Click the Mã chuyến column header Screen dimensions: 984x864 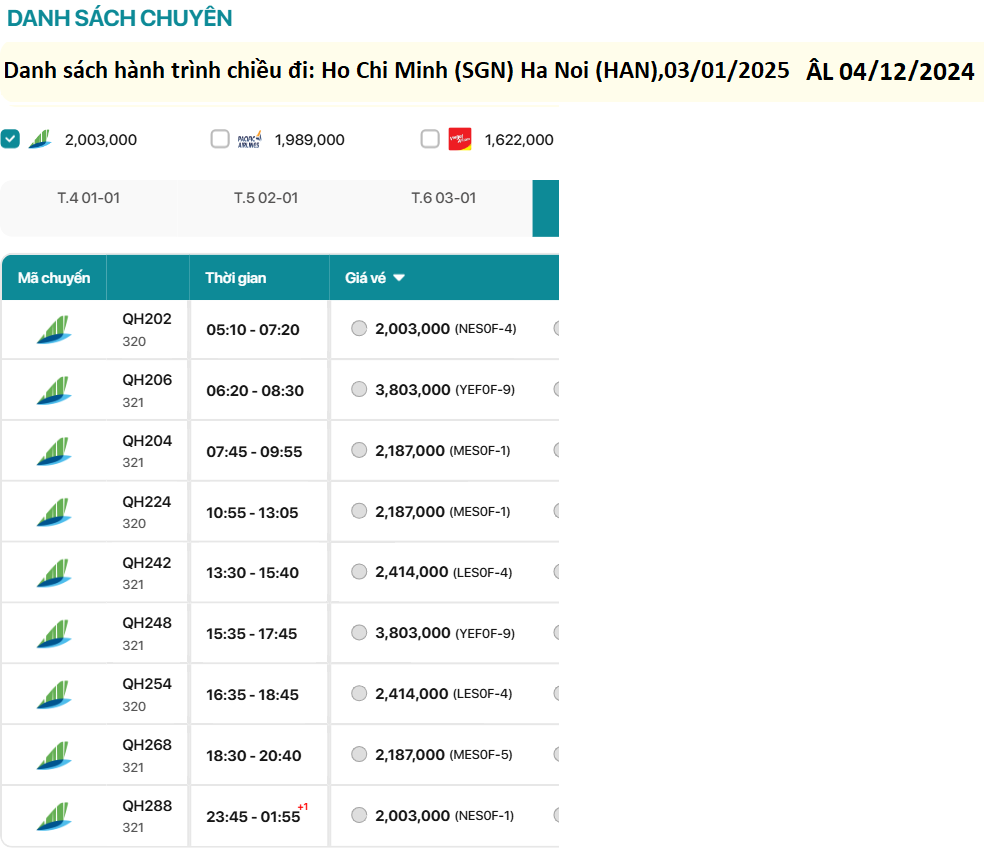[54, 278]
